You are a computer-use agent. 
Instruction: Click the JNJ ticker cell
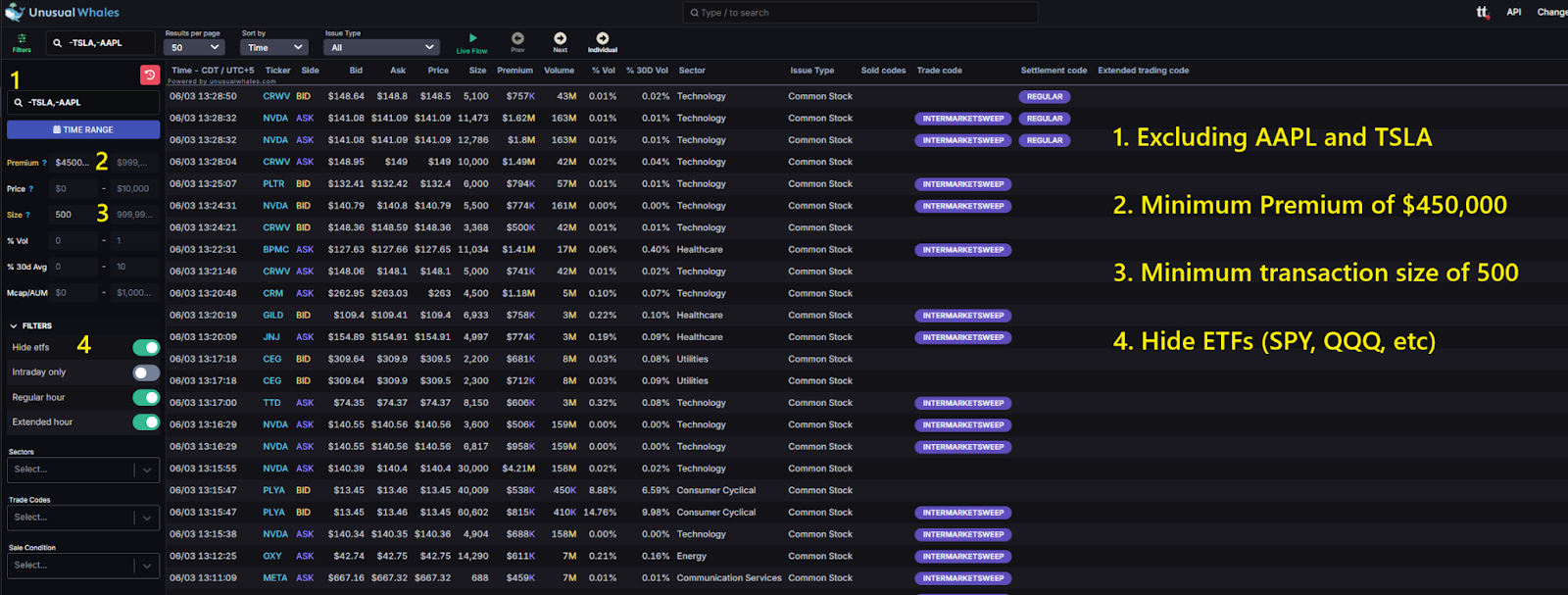click(x=271, y=337)
